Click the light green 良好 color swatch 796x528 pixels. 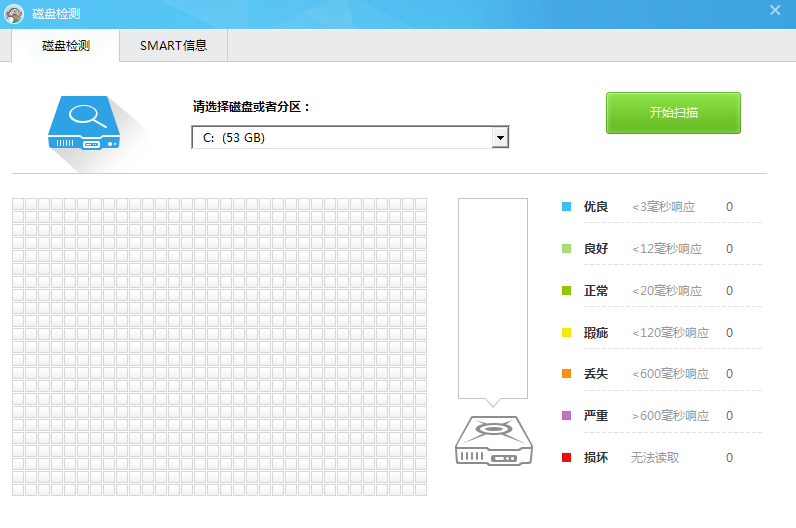click(567, 249)
